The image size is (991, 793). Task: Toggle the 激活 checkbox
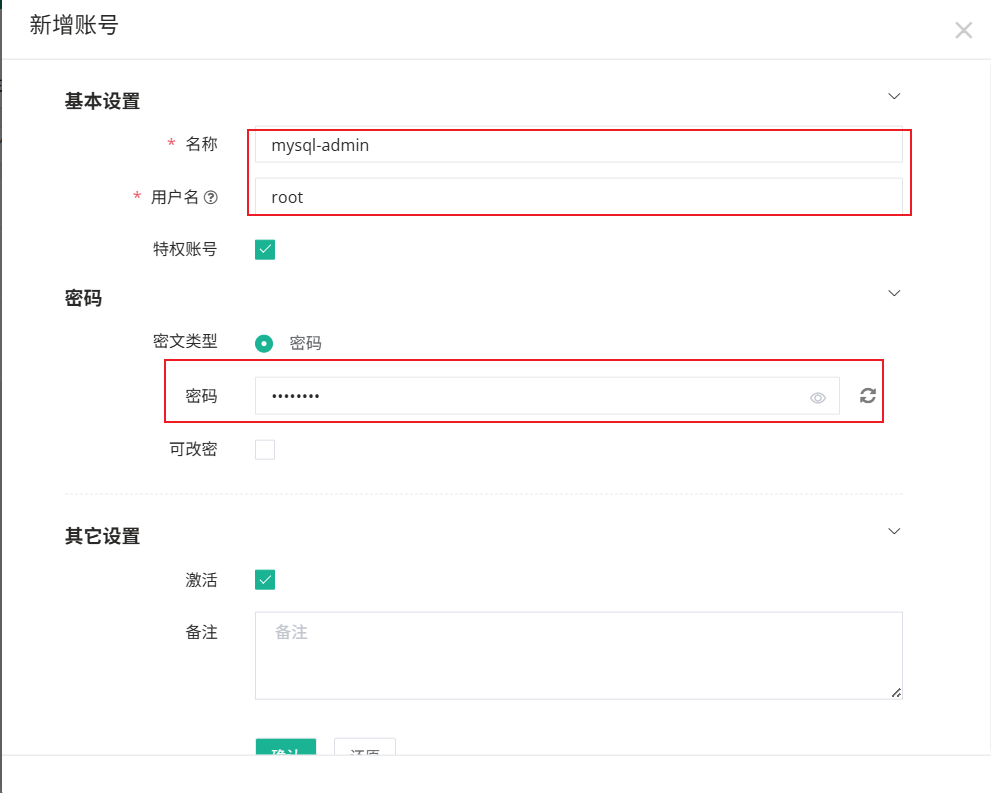[x=265, y=580]
